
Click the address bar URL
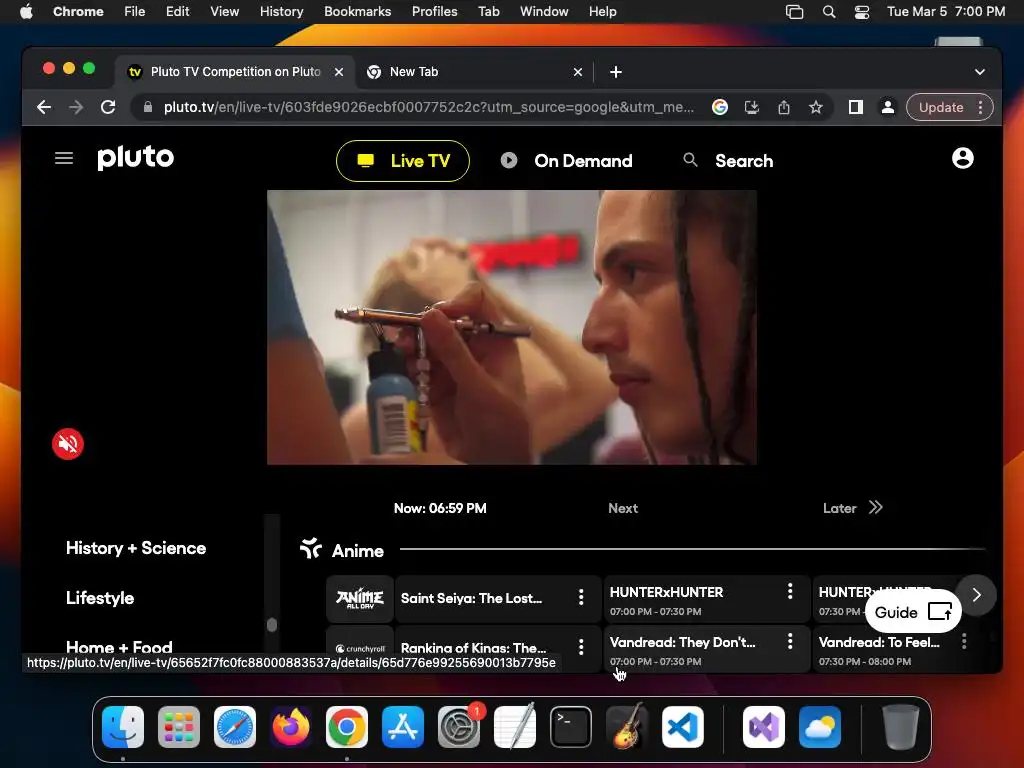428,107
